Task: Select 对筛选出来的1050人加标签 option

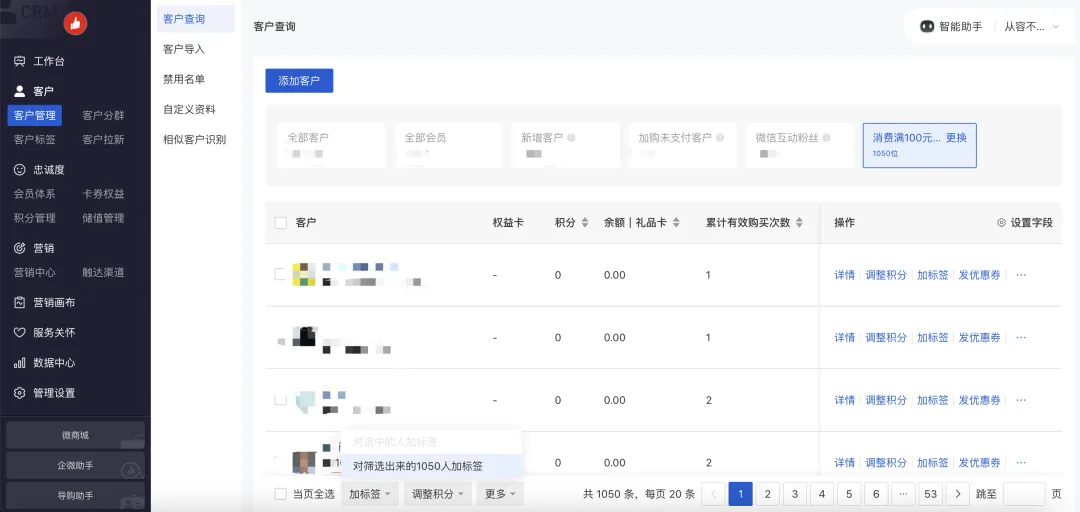Action: point(418,466)
